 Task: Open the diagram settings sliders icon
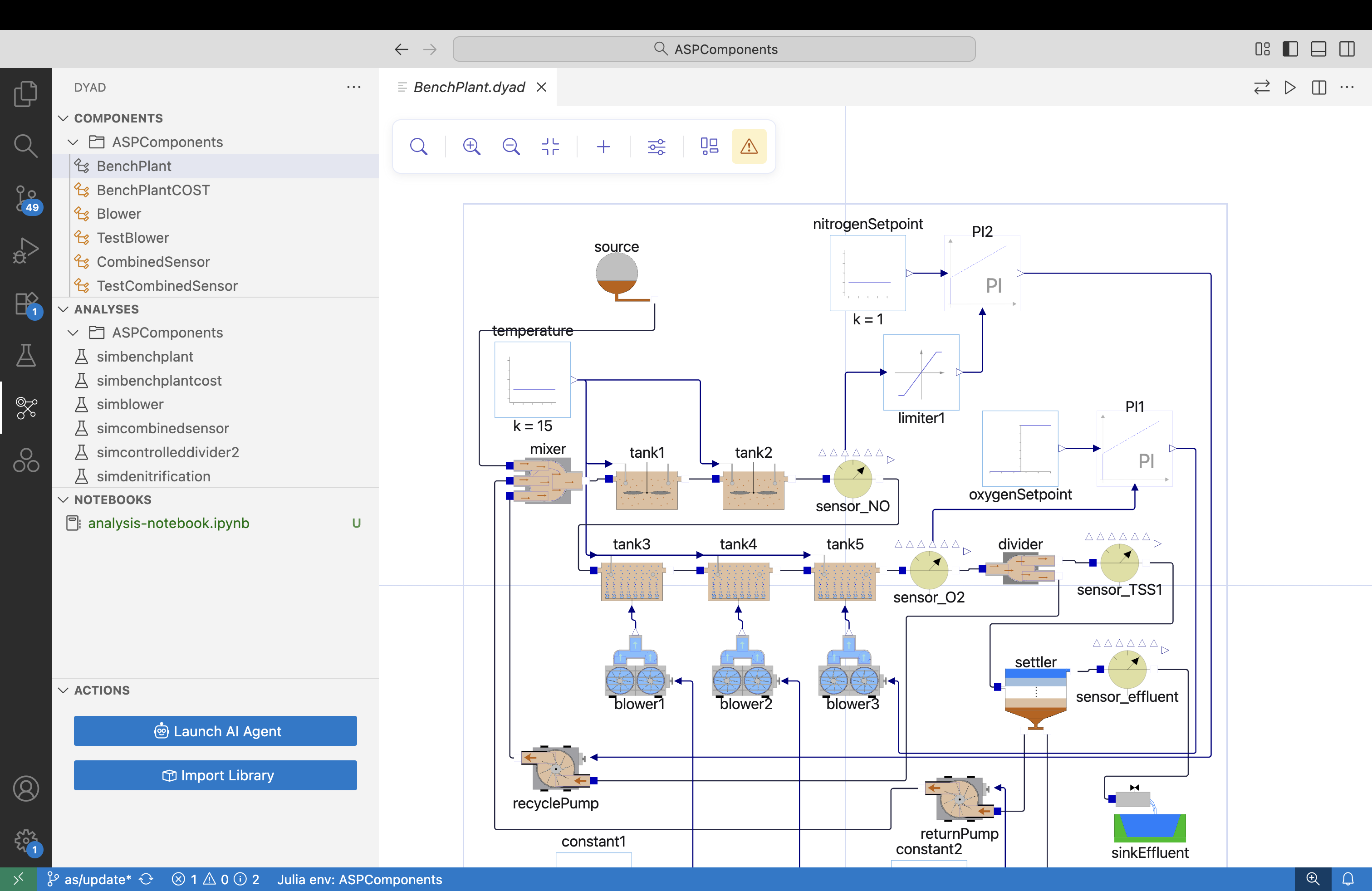click(656, 147)
